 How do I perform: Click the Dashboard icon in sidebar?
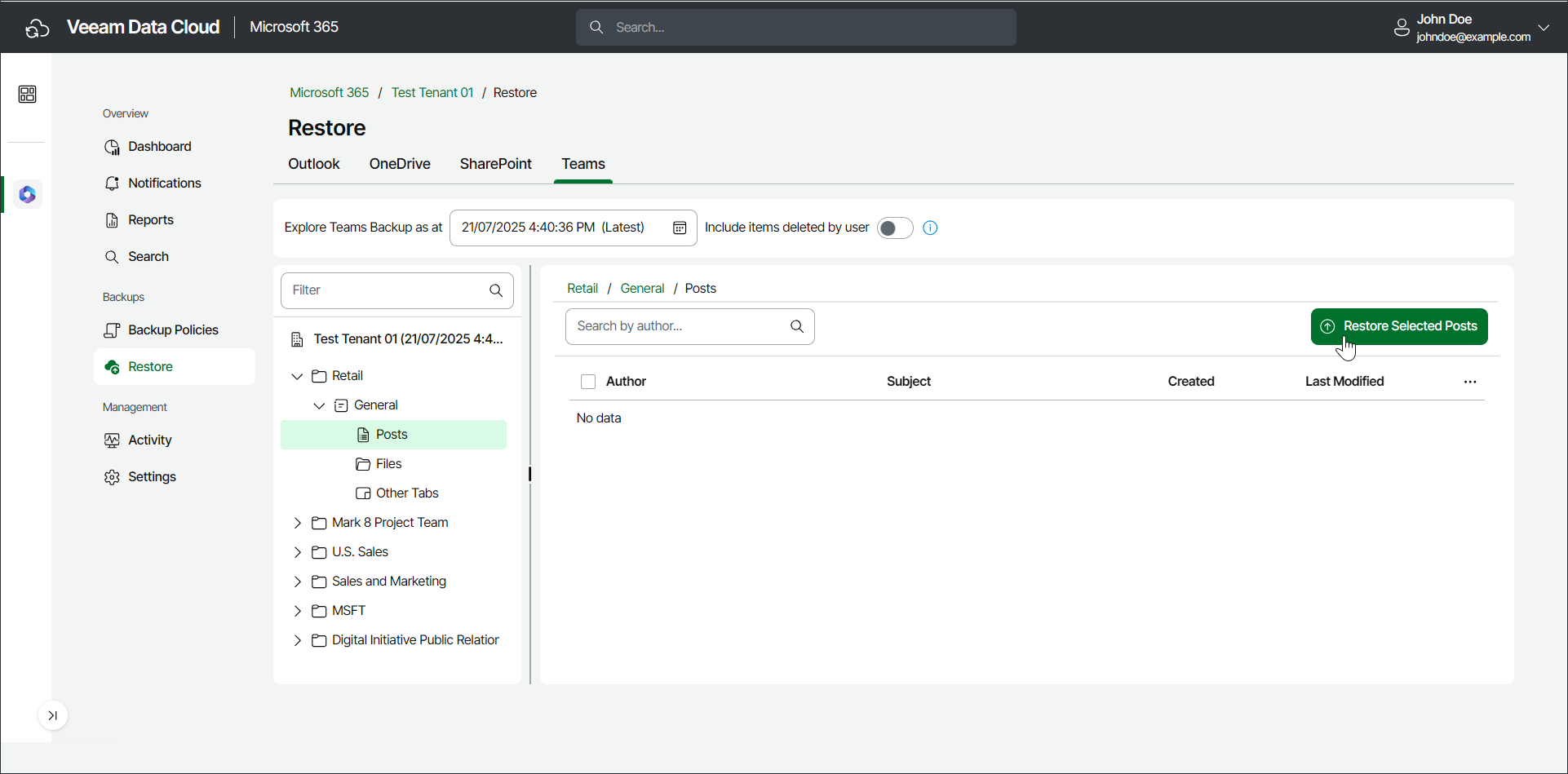tap(112, 147)
